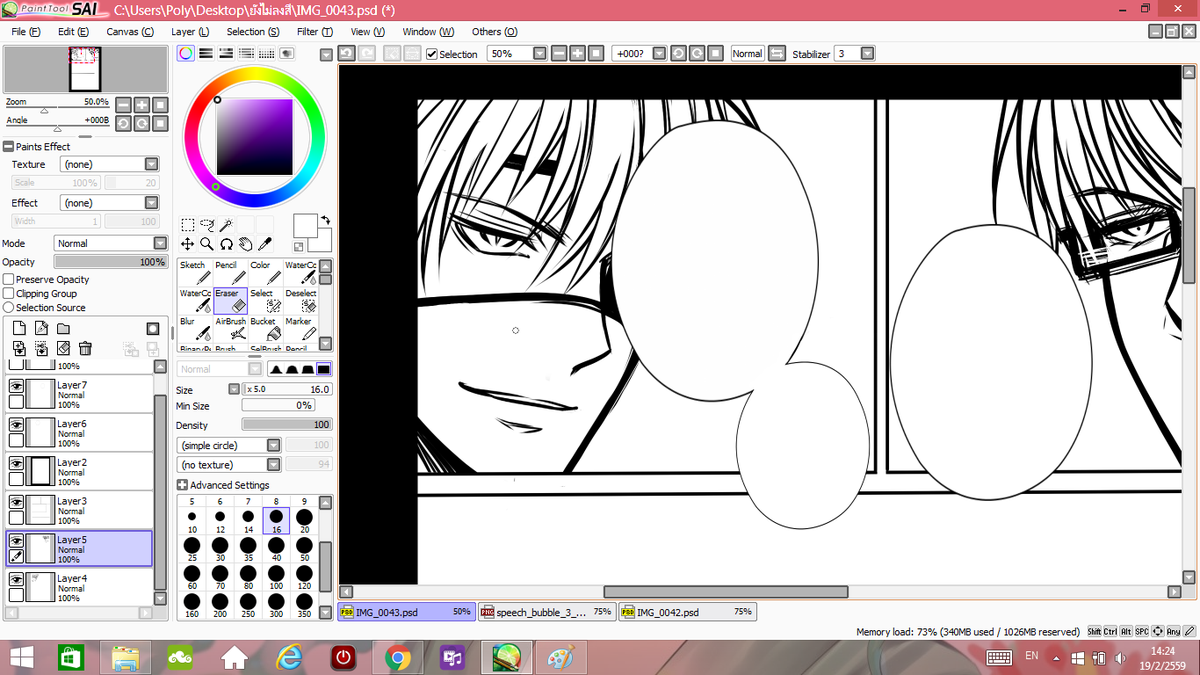Open the Stabilizer value dropdown

867,53
